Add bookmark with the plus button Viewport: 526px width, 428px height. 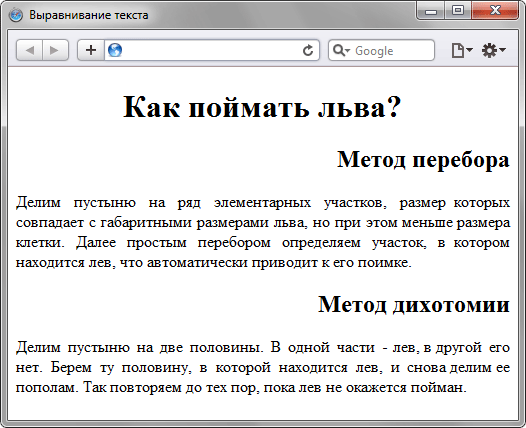click(x=91, y=50)
